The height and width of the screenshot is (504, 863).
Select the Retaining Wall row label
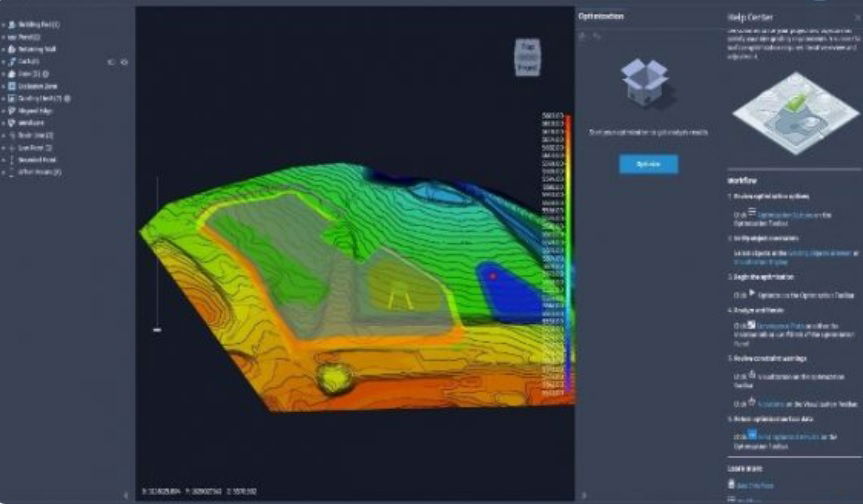pyautogui.click(x=37, y=49)
